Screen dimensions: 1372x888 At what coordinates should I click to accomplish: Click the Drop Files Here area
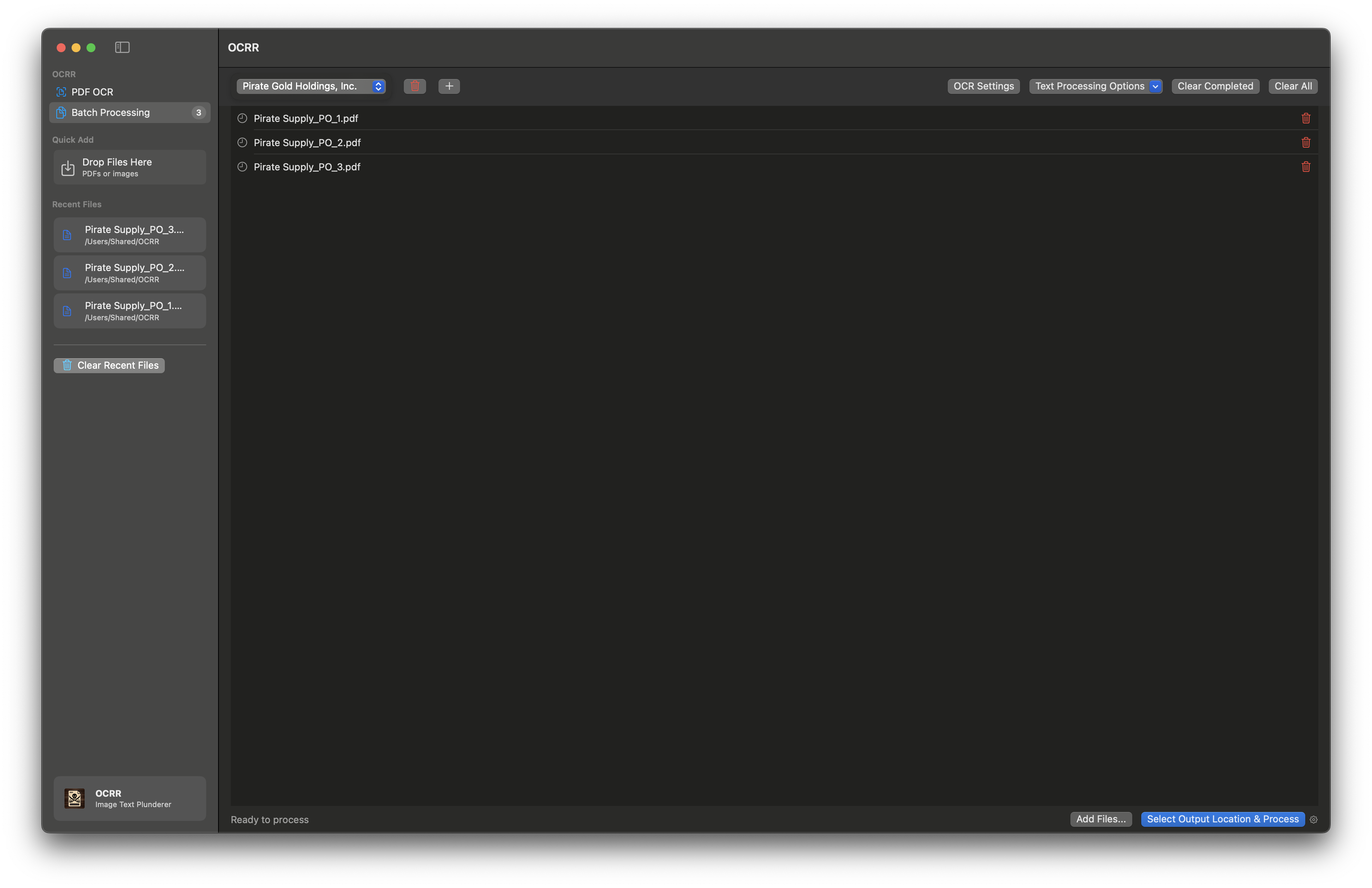pyautogui.click(x=130, y=167)
